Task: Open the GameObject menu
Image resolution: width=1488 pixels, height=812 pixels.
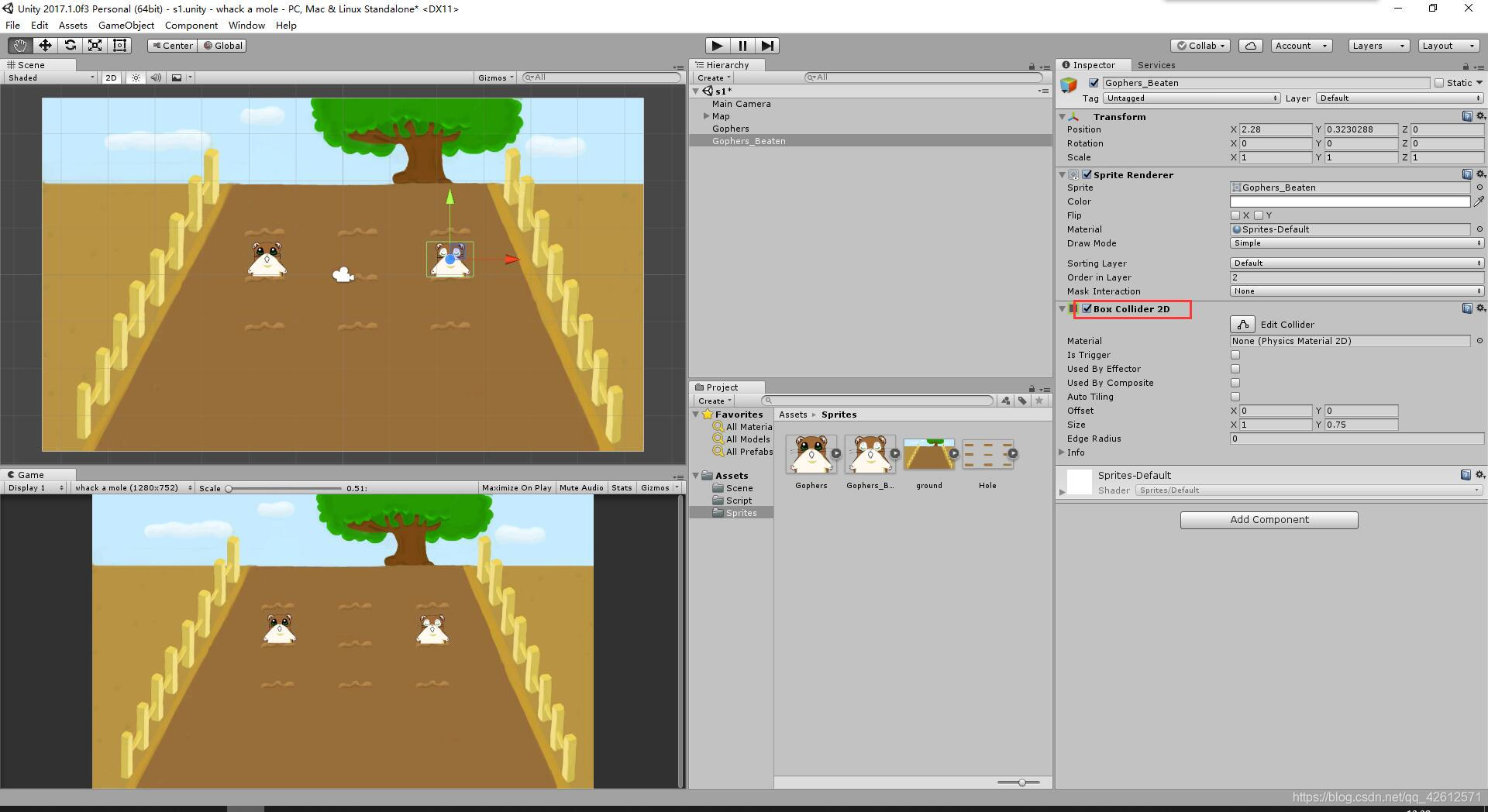Action: [x=126, y=25]
